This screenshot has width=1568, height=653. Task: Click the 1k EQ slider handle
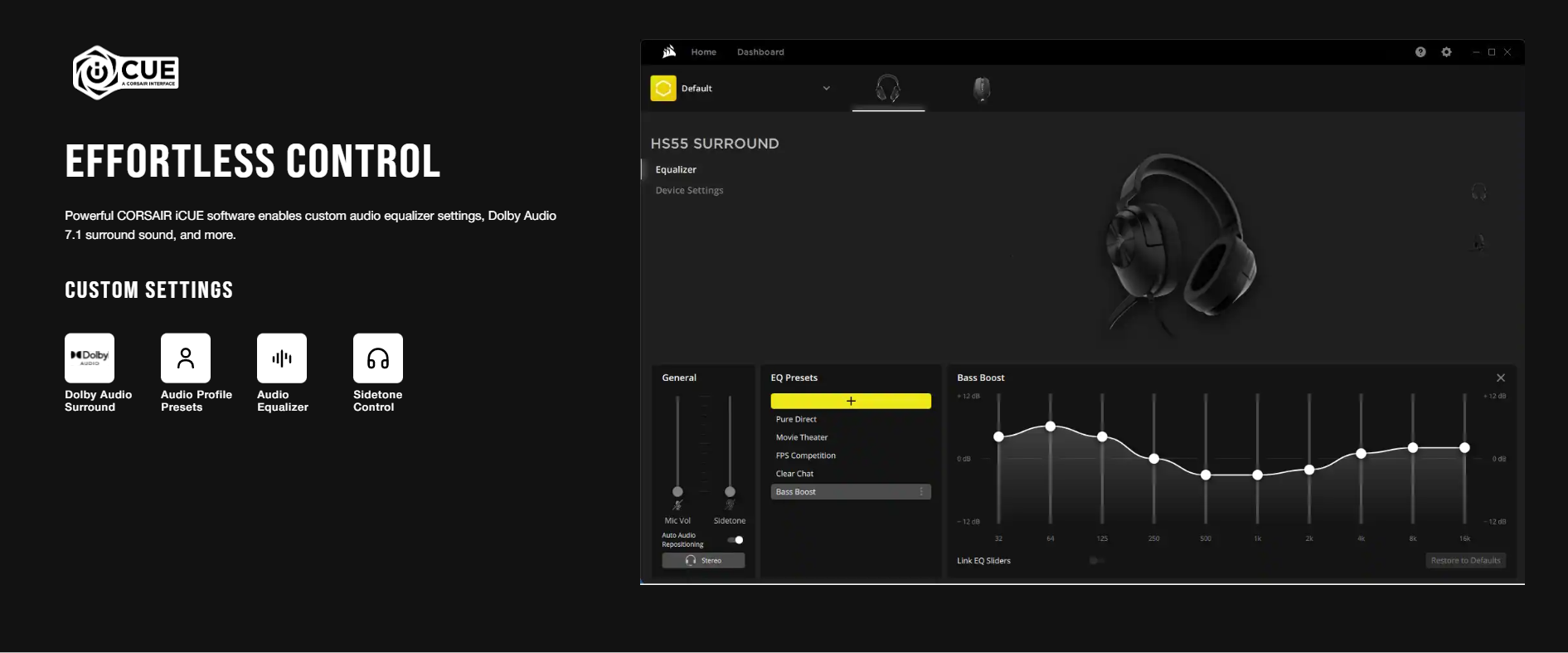[x=1258, y=475]
